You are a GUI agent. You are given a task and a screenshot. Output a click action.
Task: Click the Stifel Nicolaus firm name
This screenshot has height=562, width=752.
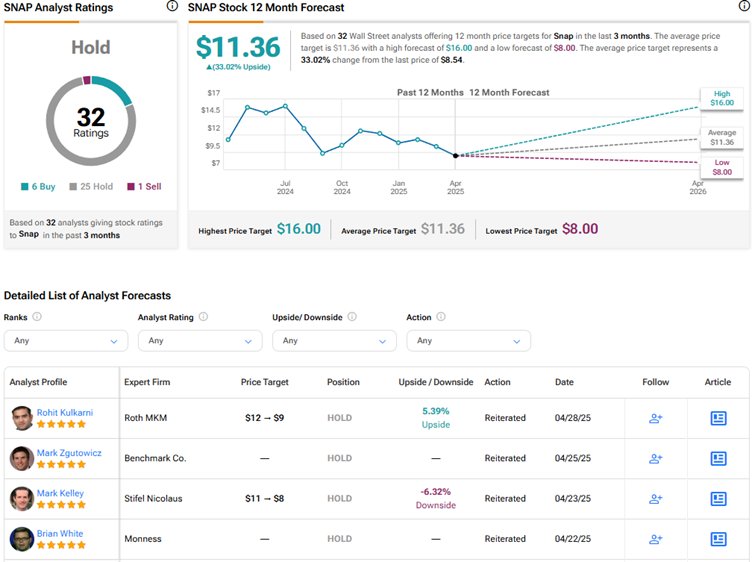pyautogui.click(x=153, y=499)
